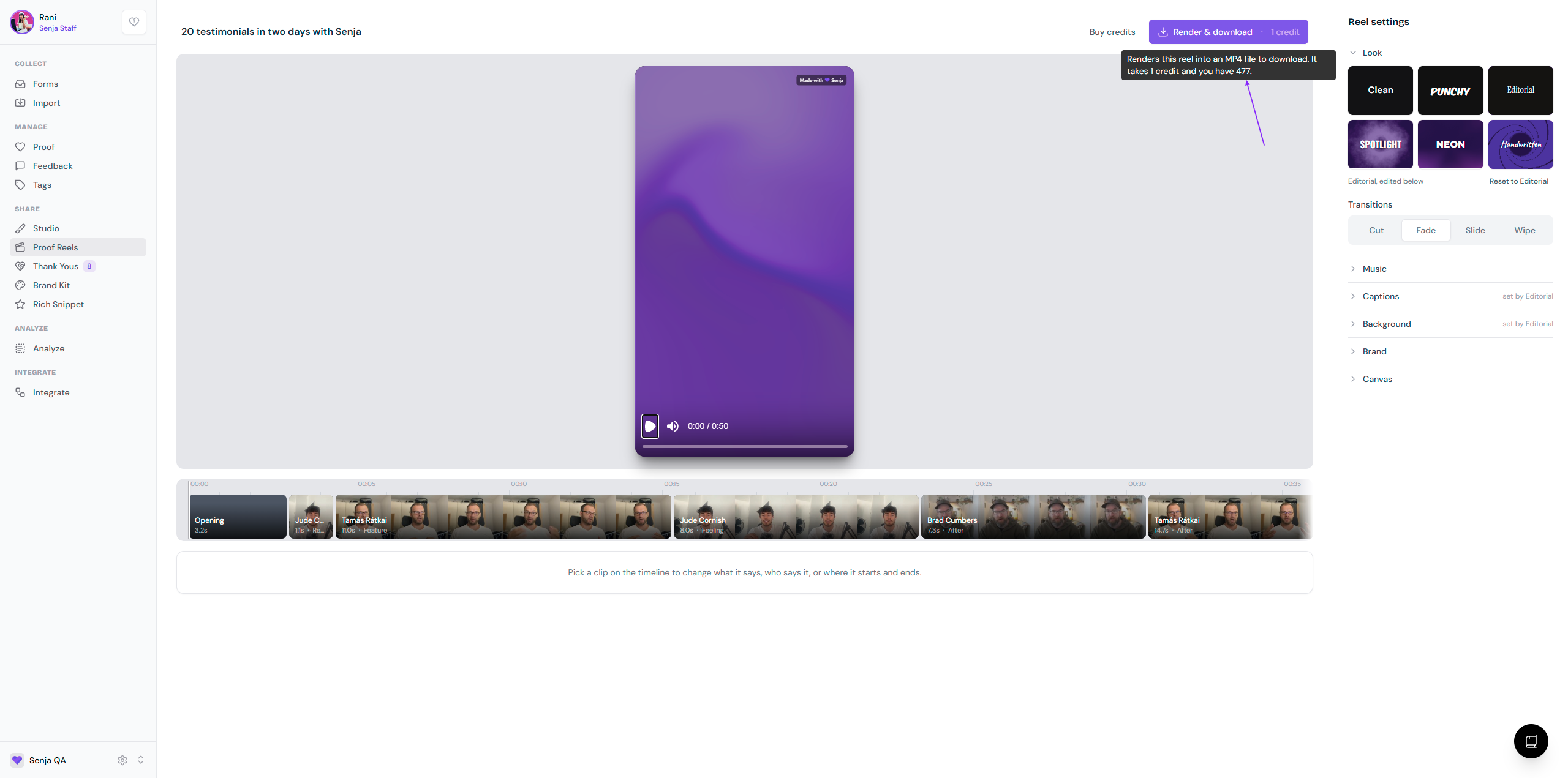The image size is (1568, 778).
Task: Open Rich Snippet star item
Action: click(78, 304)
